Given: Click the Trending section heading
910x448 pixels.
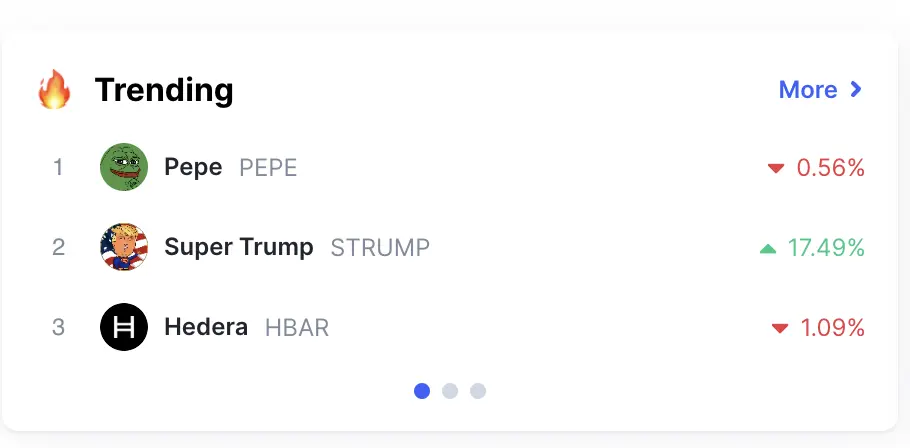Looking at the screenshot, I should pos(164,90).
